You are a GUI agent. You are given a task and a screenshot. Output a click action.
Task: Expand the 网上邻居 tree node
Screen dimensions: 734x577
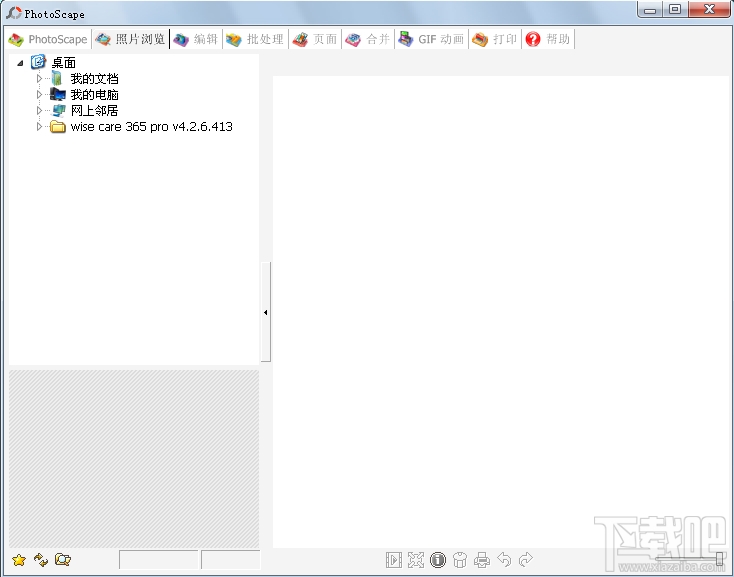point(39,110)
